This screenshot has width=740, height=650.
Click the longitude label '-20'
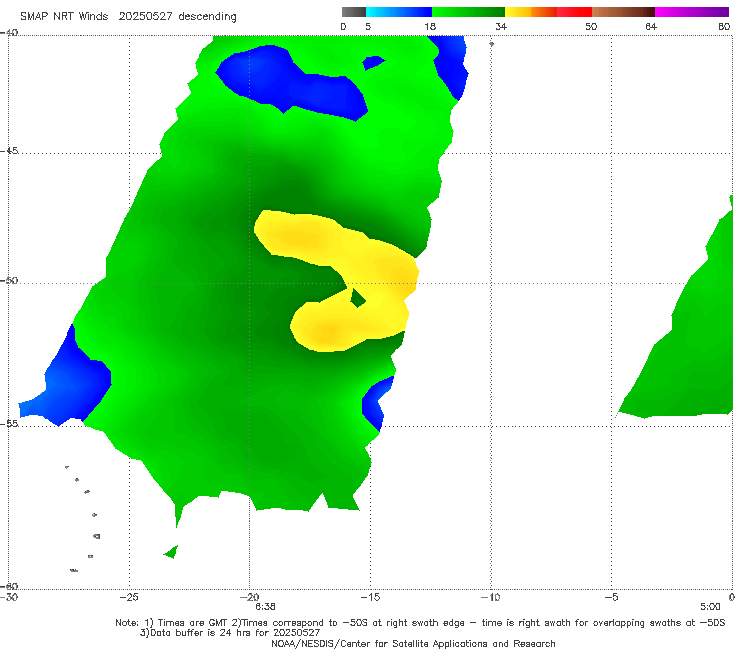click(x=250, y=597)
